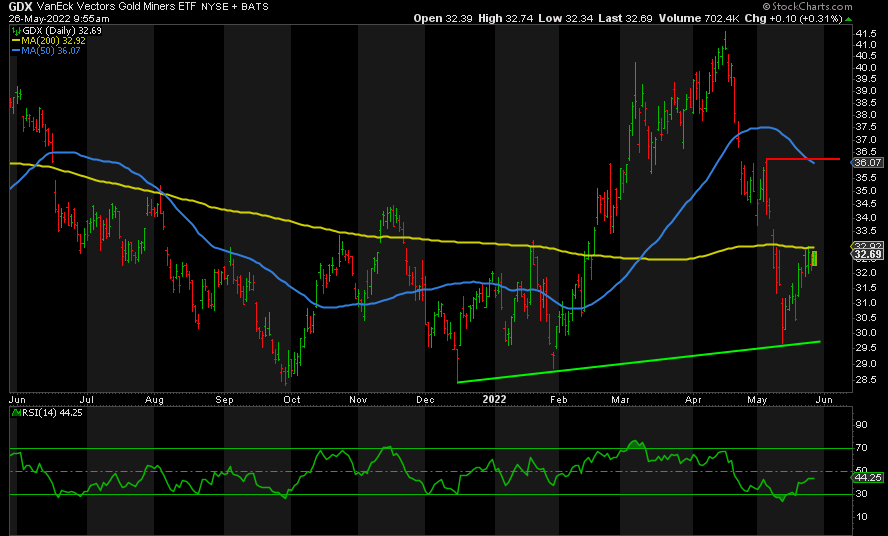Click the 'RSI(14) 44.25' indicator label

point(52,413)
